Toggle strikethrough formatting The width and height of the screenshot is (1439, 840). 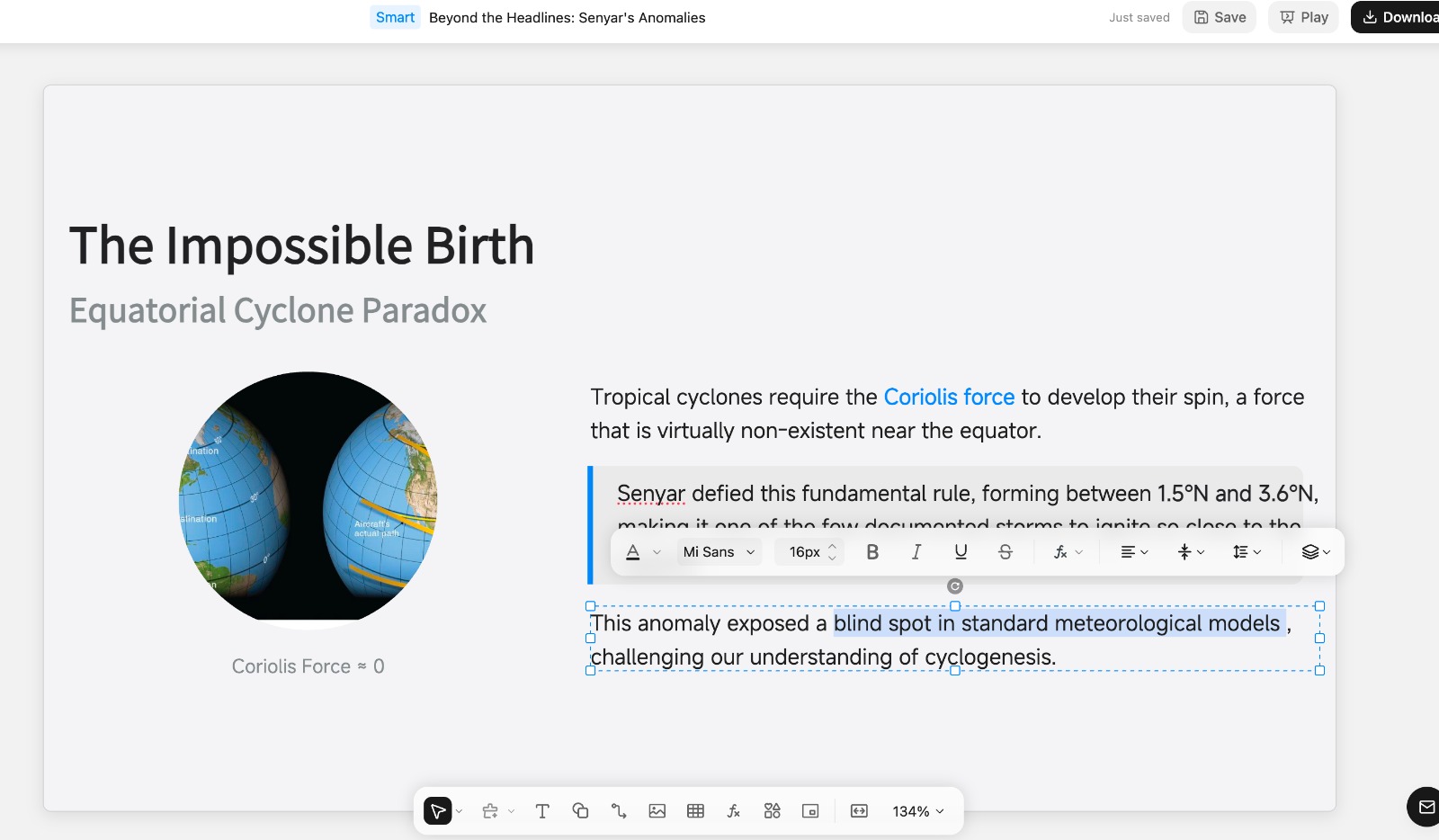pos(1006,552)
